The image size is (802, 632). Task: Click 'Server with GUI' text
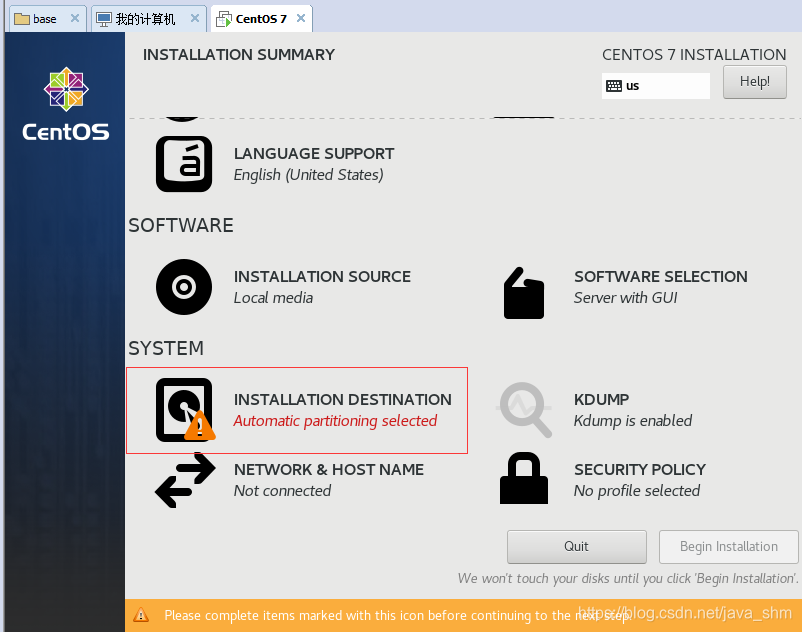(x=625, y=298)
